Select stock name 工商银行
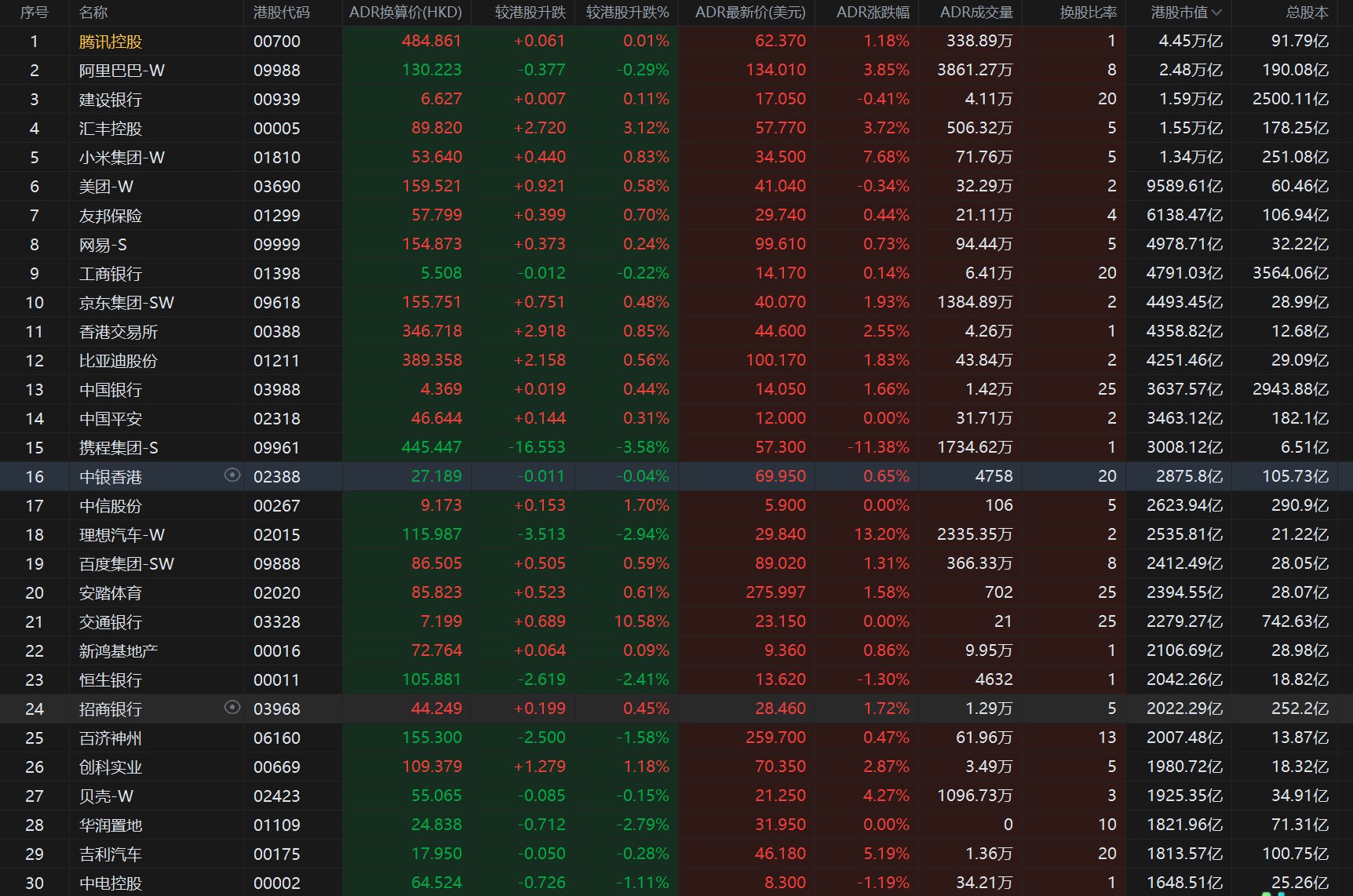The image size is (1353, 896). click(x=111, y=274)
